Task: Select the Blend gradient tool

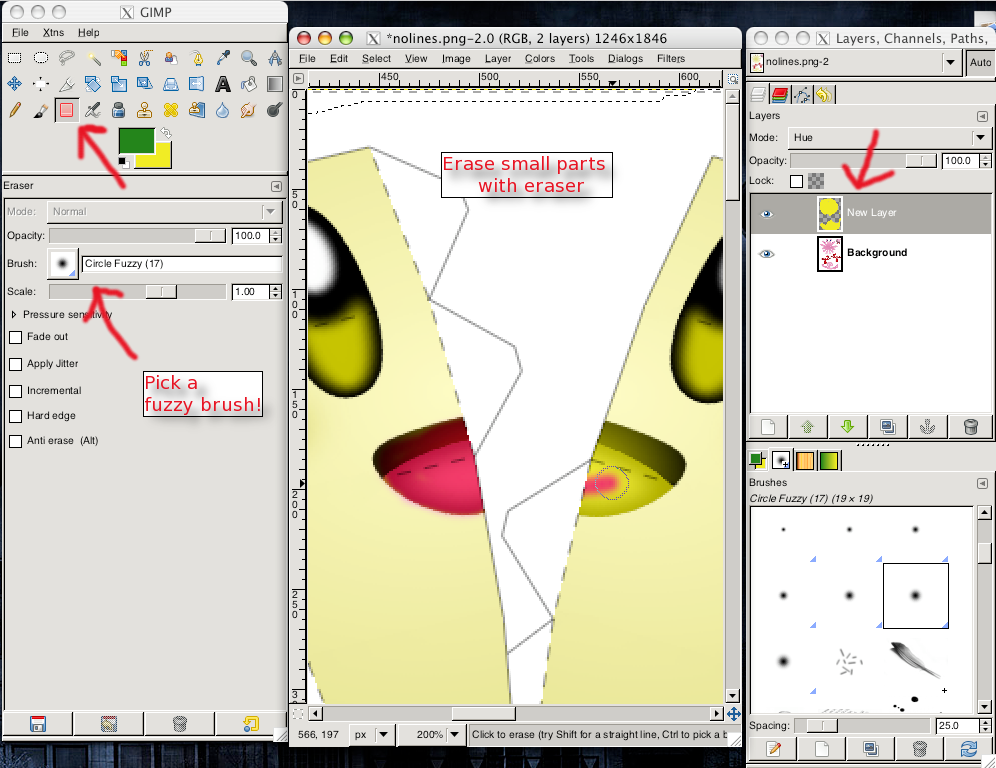Action: point(274,84)
